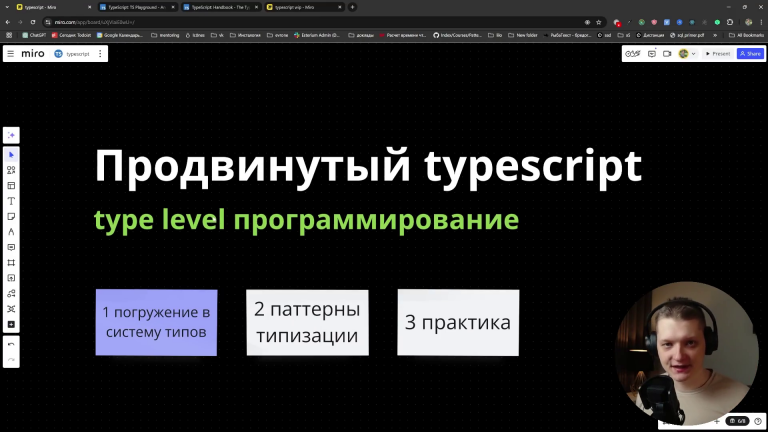Image resolution: width=768 pixels, height=432 pixels.
Task: Open the comments feed icon in top toolbar
Action: tap(652, 54)
